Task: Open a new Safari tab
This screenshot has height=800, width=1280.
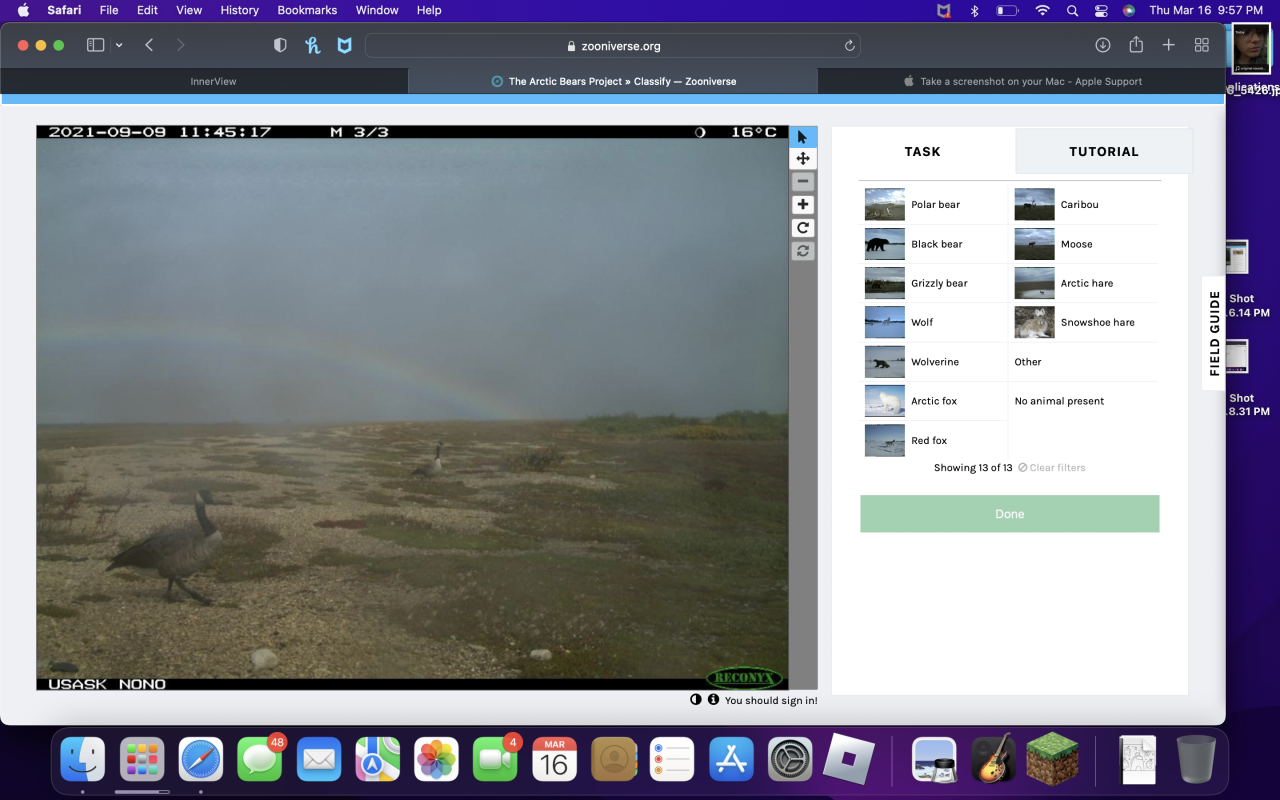Action: click(1168, 45)
